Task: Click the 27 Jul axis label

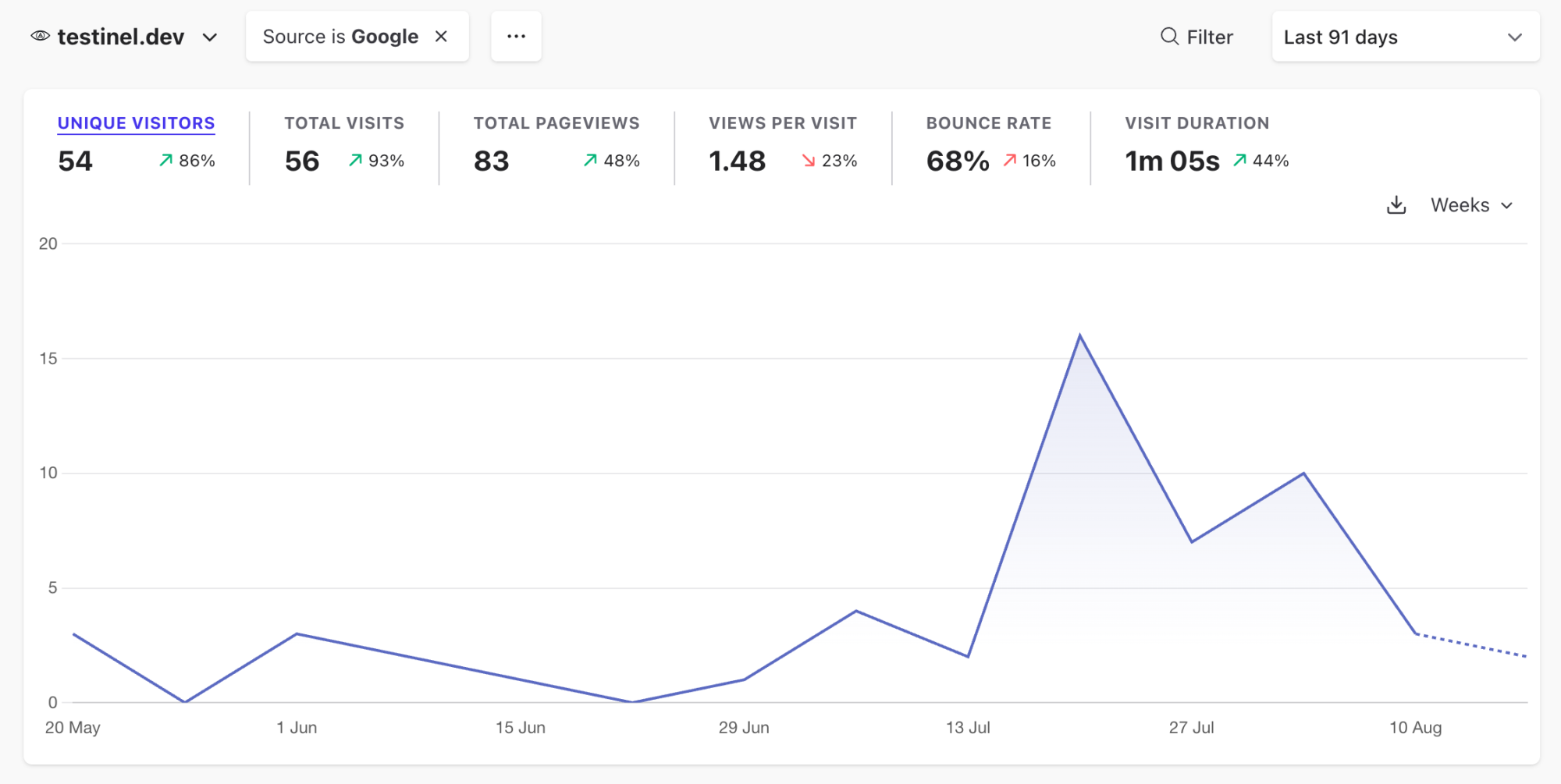Action: [x=1192, y=728]
